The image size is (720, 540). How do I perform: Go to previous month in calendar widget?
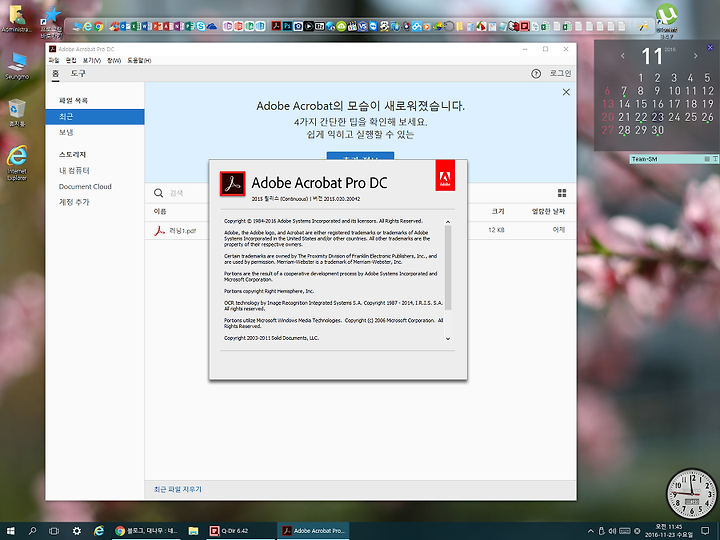point(623,56)
